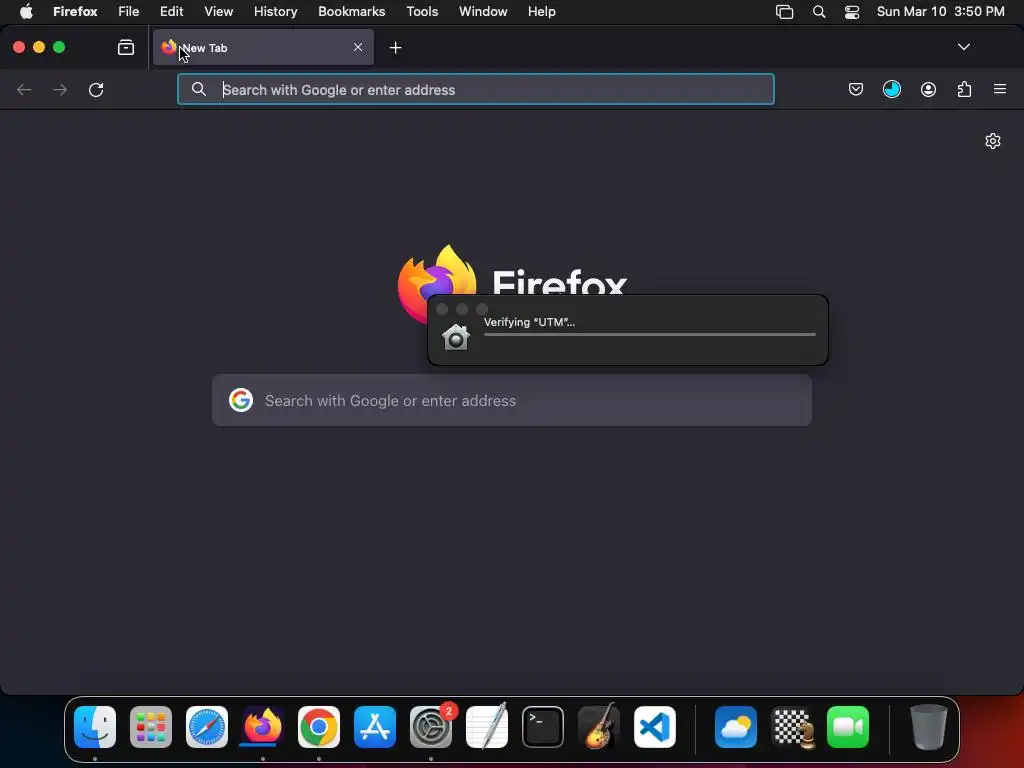Open the History menu
This screenshot has height=768, width=1024.
point(276,12)
